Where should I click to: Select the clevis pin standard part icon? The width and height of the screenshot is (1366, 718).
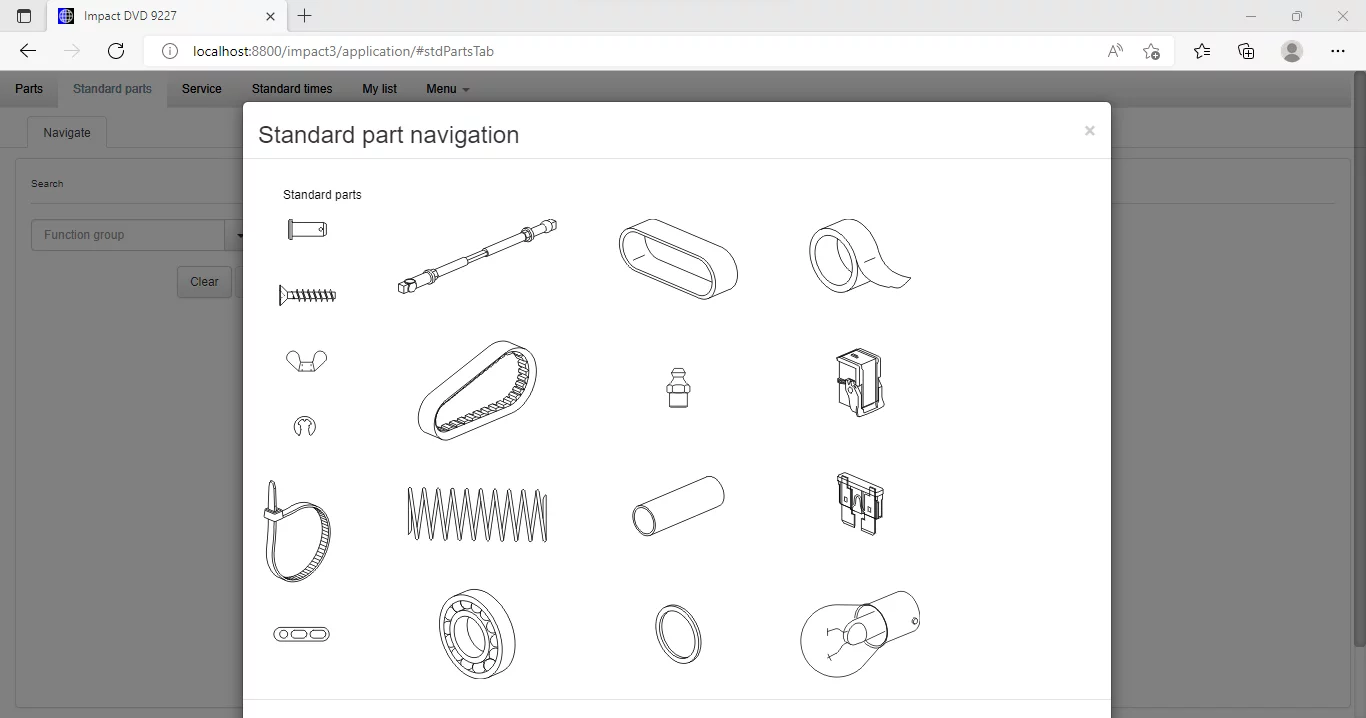307,230
